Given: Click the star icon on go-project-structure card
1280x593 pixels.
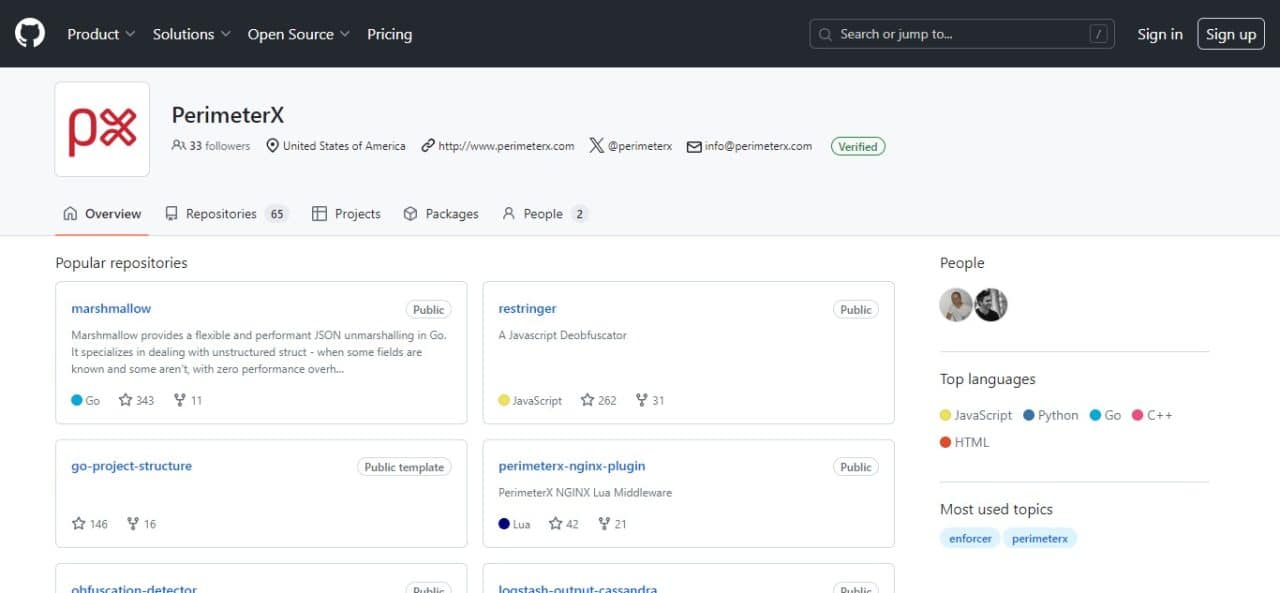Looking at the screenshot, I should tap(79, 523).
